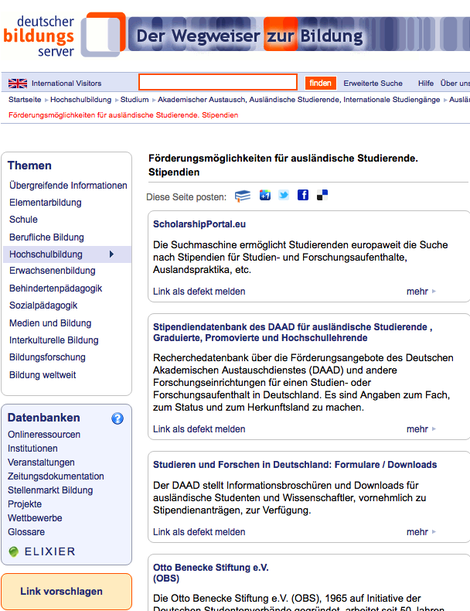
Task: Click the UK flag icon
Action: [18, 83]
